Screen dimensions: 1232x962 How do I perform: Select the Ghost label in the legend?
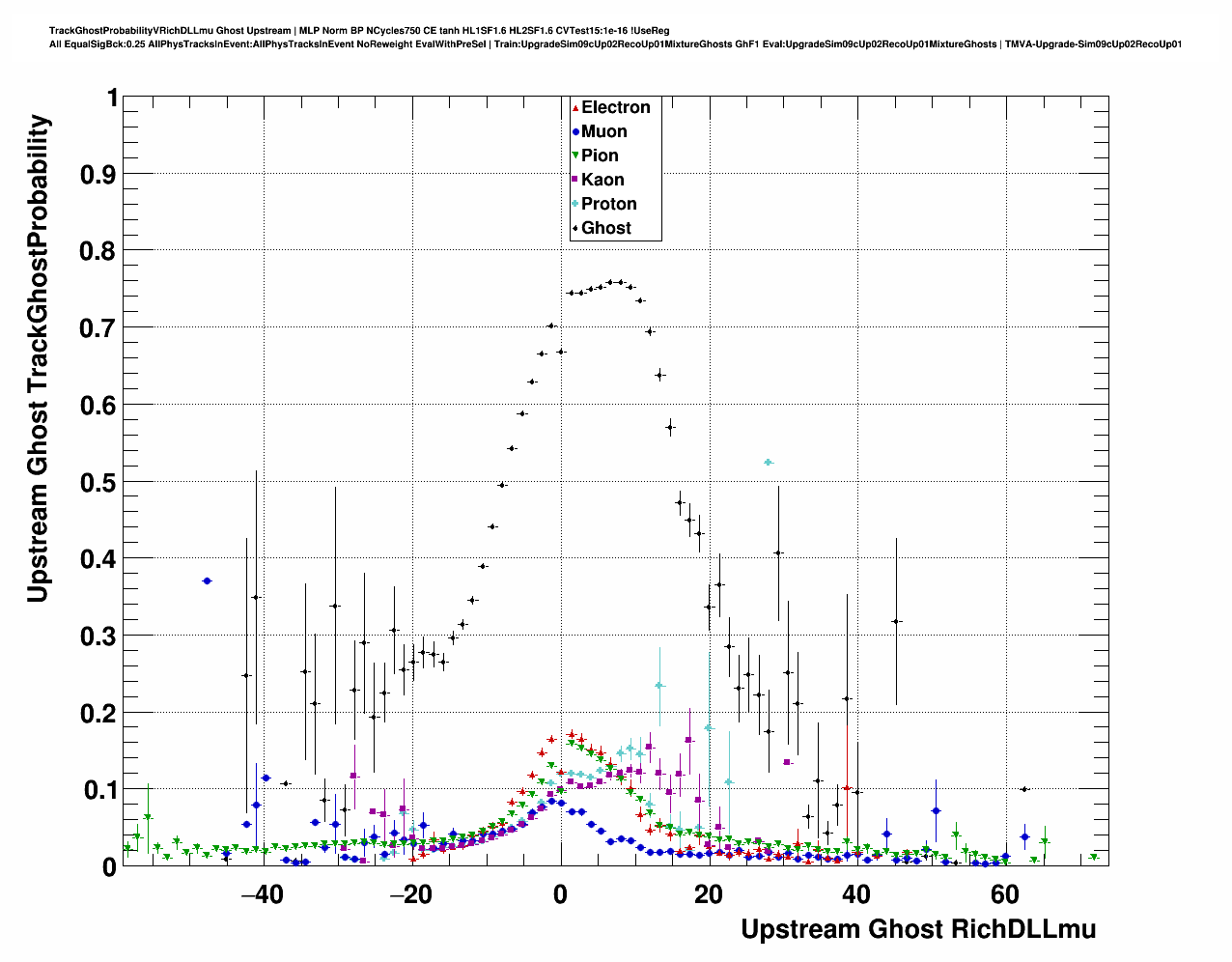[605, 228]
